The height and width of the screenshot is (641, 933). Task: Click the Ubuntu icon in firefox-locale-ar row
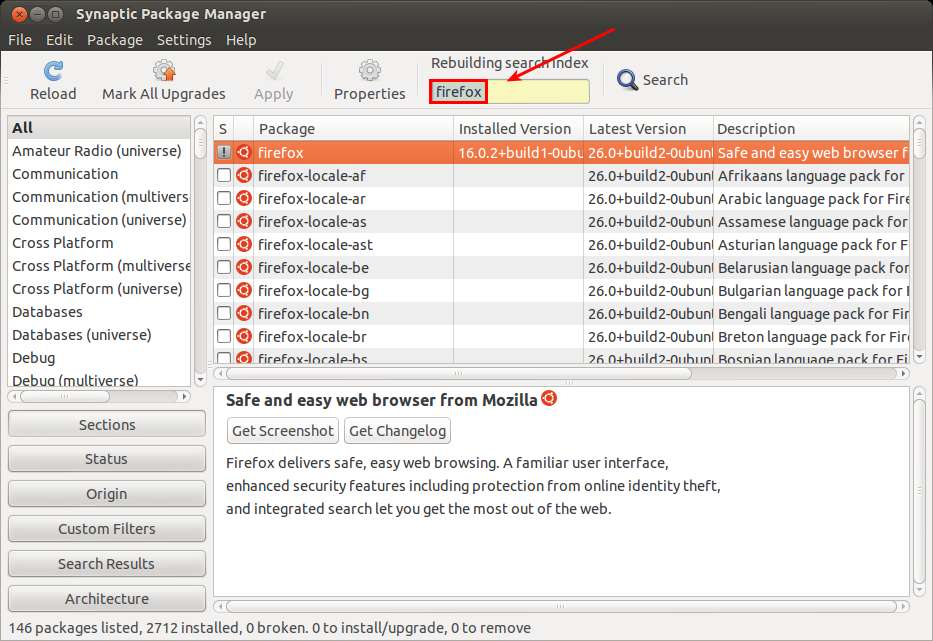tap(243, 198)
